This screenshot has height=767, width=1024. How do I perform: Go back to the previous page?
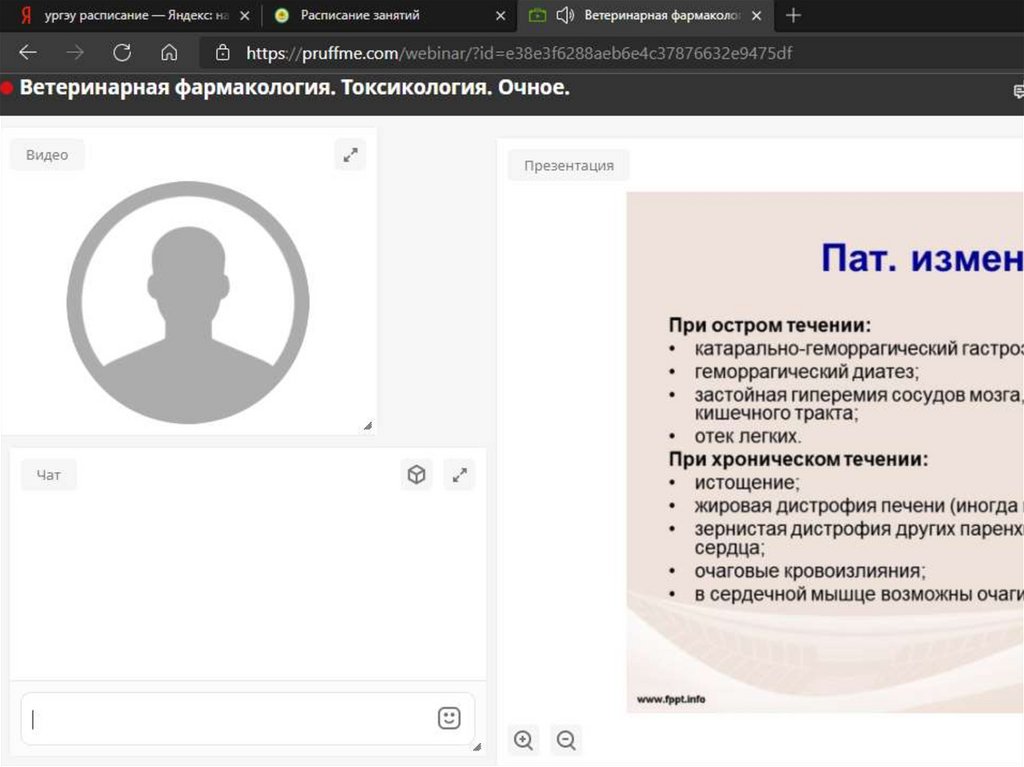[x=28, y=53]
